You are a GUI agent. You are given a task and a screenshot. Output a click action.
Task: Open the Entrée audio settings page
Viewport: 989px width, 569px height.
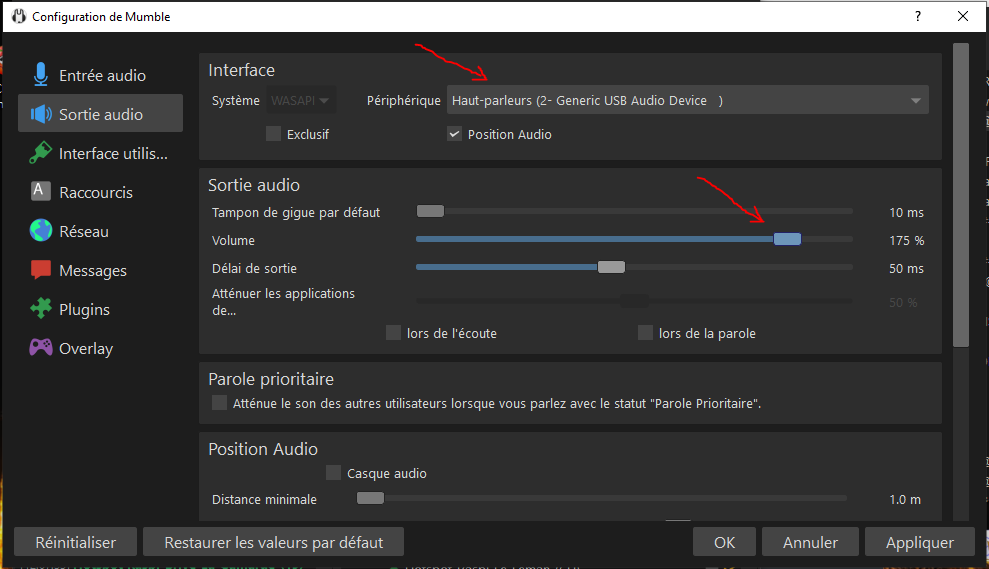100,75
